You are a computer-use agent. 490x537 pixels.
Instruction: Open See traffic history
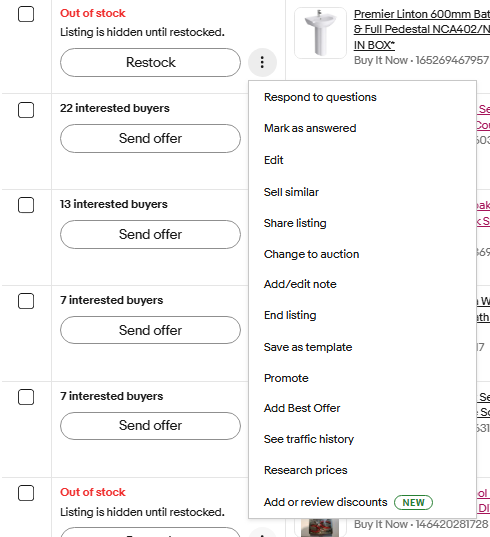309,439
